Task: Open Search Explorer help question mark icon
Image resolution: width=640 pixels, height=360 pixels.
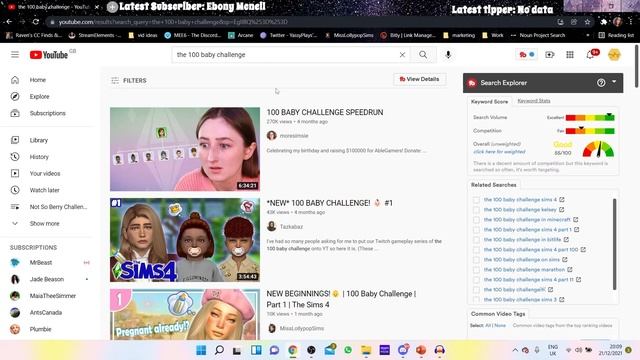Action: 601,83
